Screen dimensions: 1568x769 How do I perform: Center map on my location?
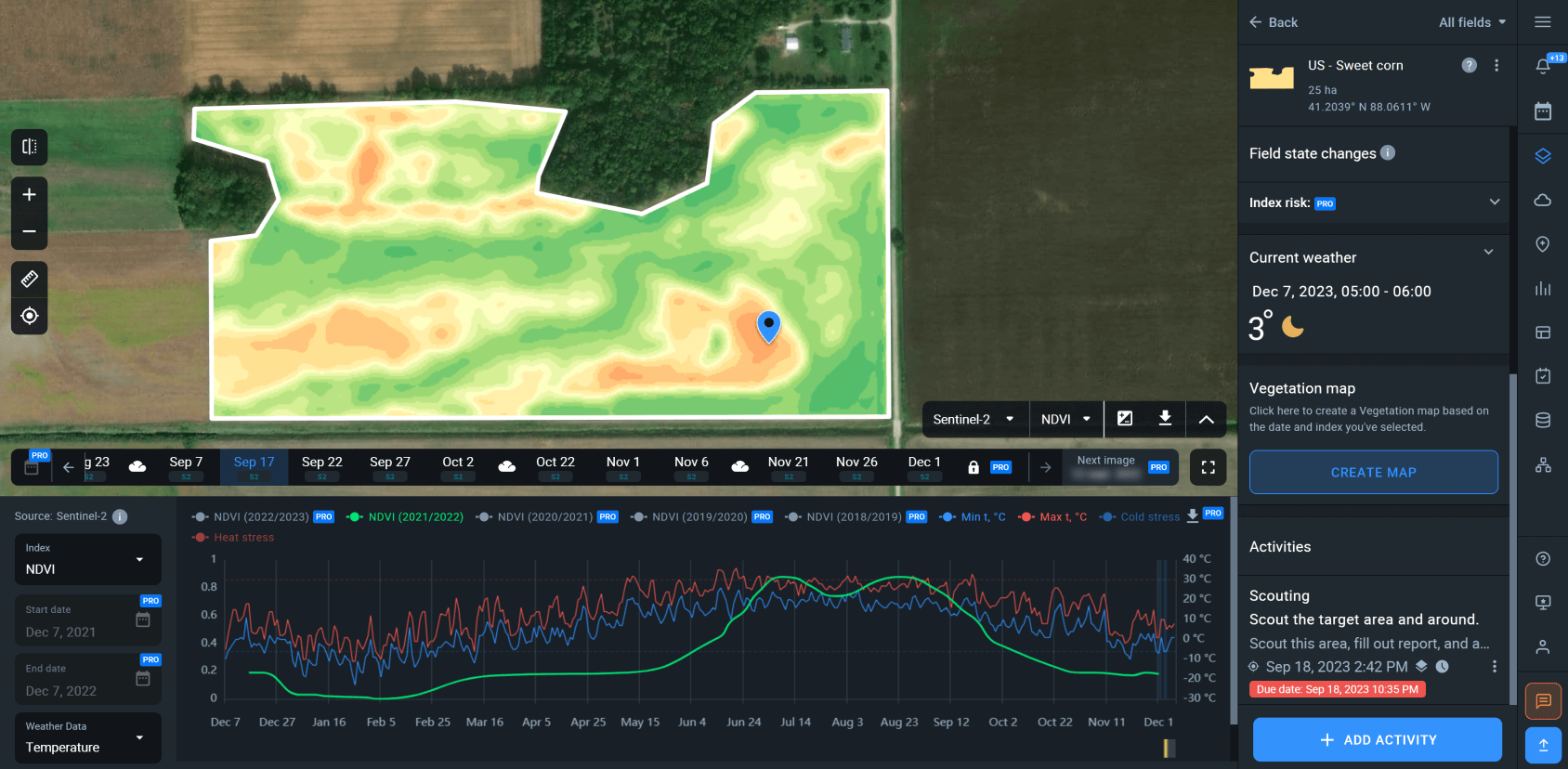(29, 316)
